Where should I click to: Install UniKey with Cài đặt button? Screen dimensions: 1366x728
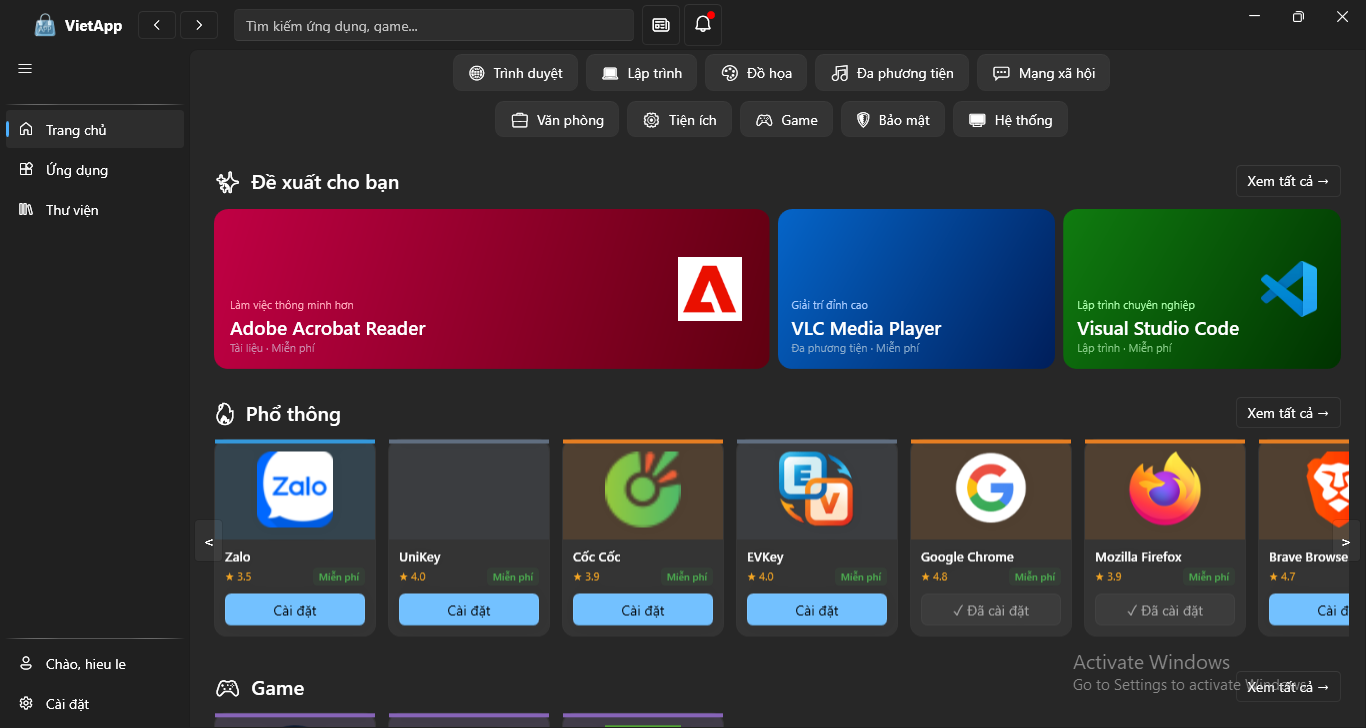point(469,610)
